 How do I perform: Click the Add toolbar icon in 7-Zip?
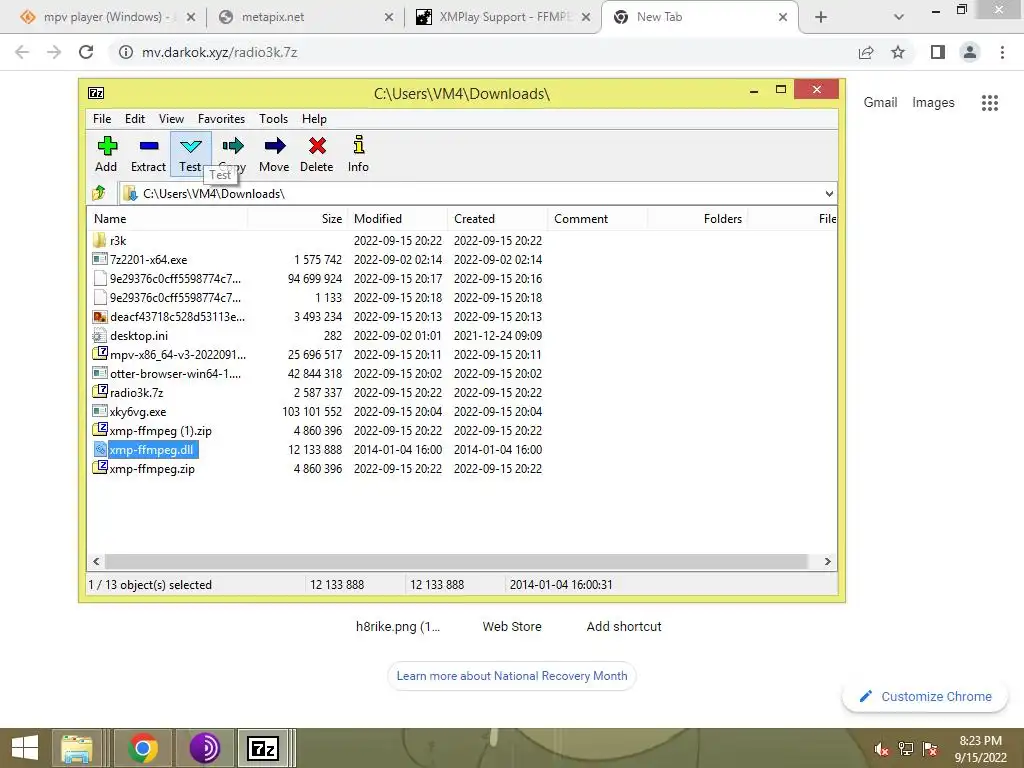[x=106, y=146]
